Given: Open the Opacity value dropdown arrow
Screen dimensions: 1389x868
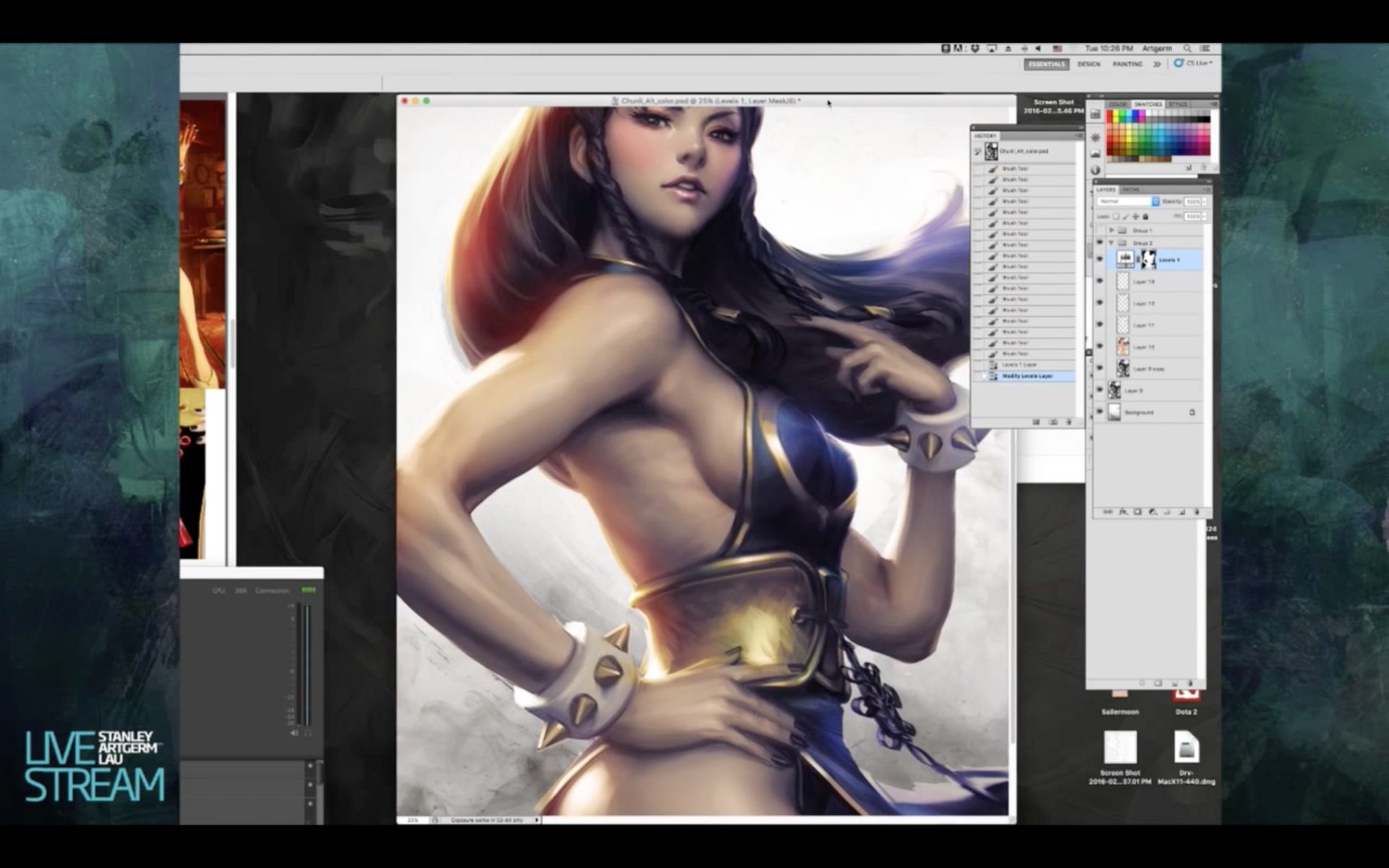Looking at the screenshot, I should [1205, 201].
